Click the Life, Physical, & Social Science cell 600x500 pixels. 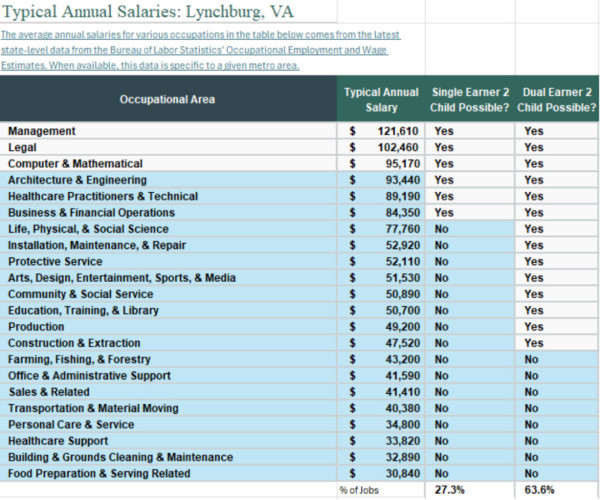coord(168,229)
